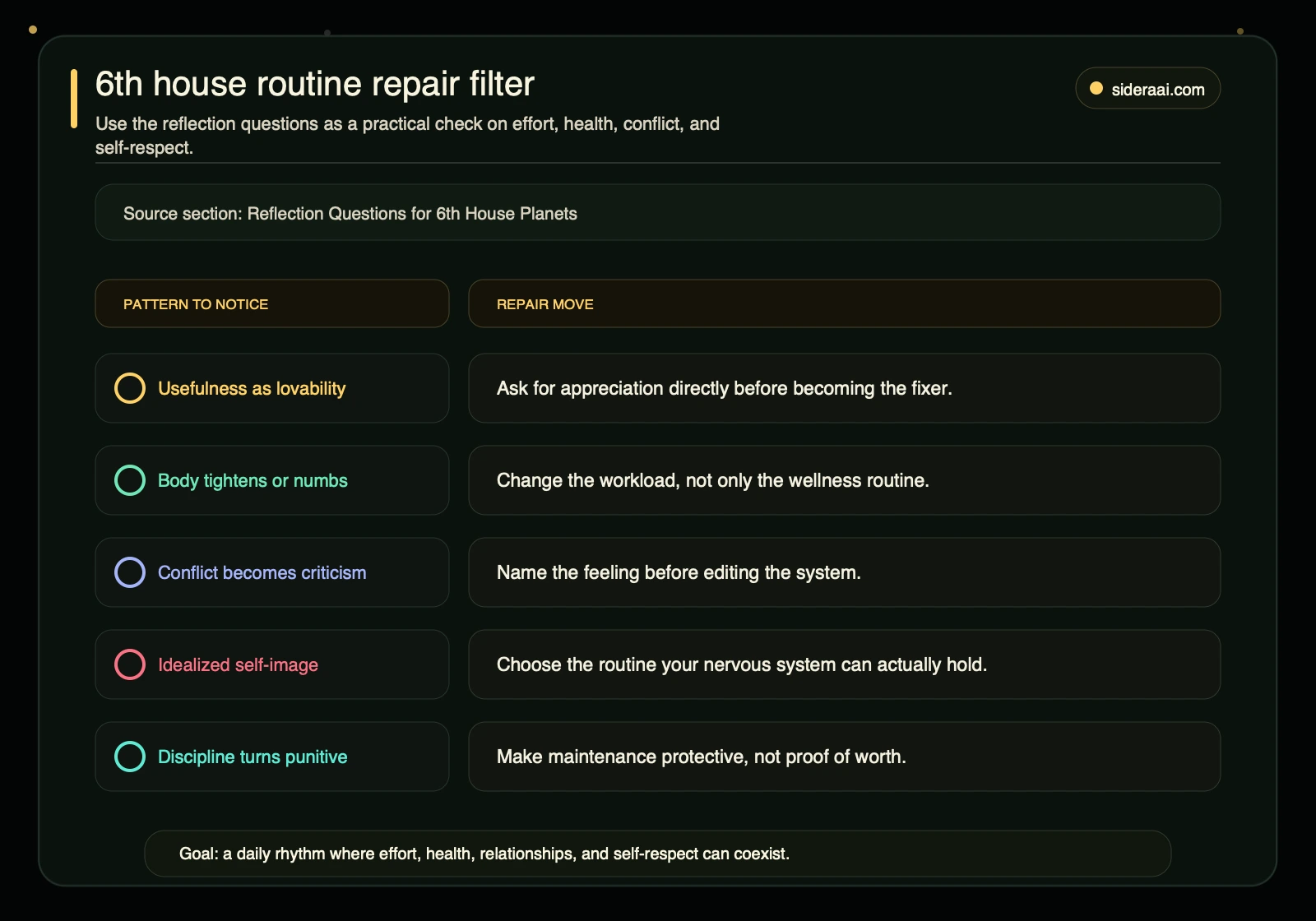Click 'Ask for appreciation directly before becoming the fixer'

click(724, 388)
